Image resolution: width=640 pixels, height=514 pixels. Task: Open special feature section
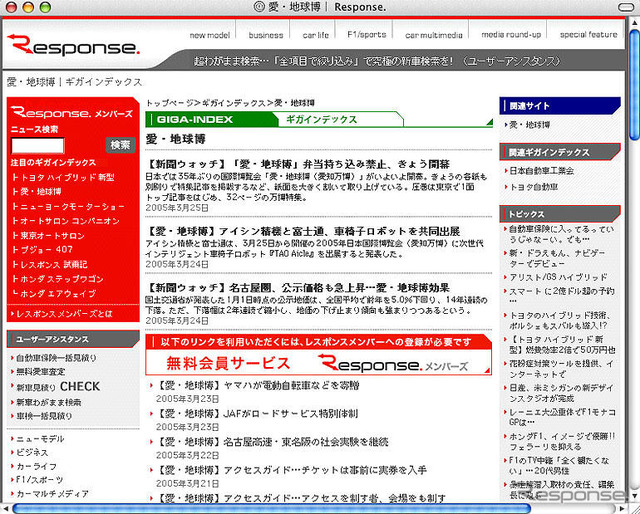coord(589,35)
